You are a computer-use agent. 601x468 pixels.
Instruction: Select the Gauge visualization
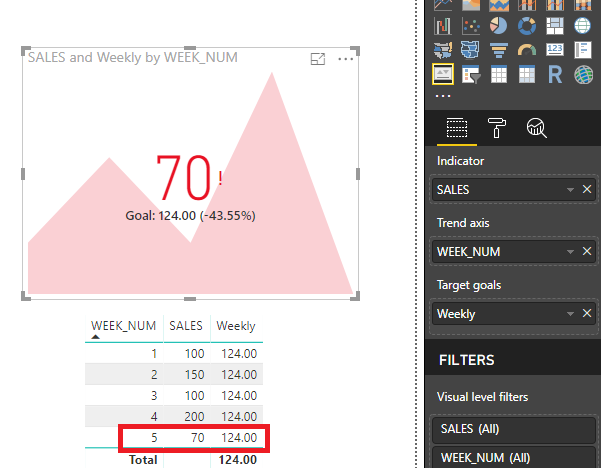(x=527, y=50)
